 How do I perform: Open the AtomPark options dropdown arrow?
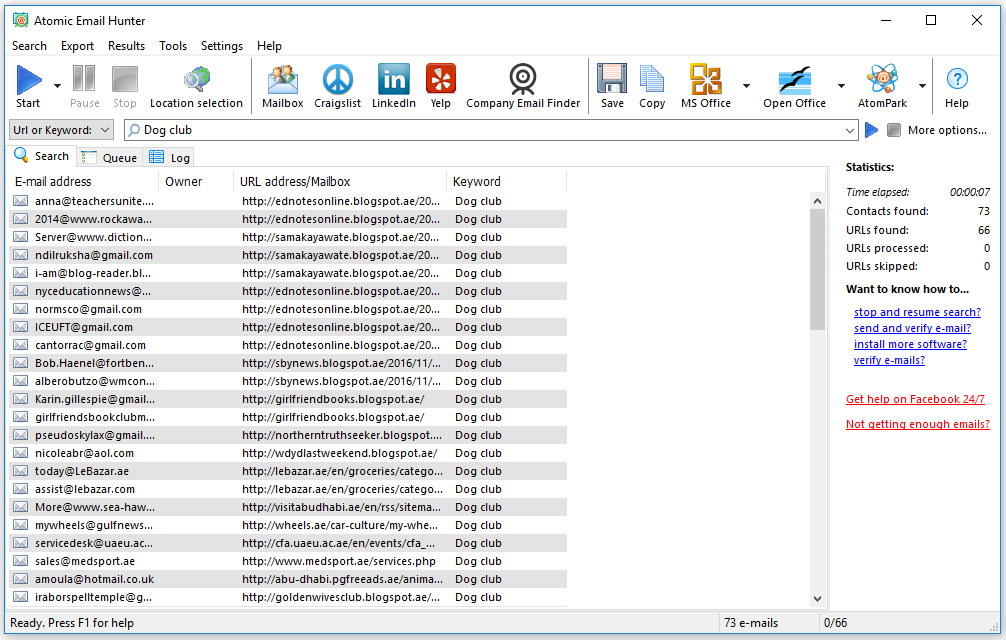pos(921,85)
